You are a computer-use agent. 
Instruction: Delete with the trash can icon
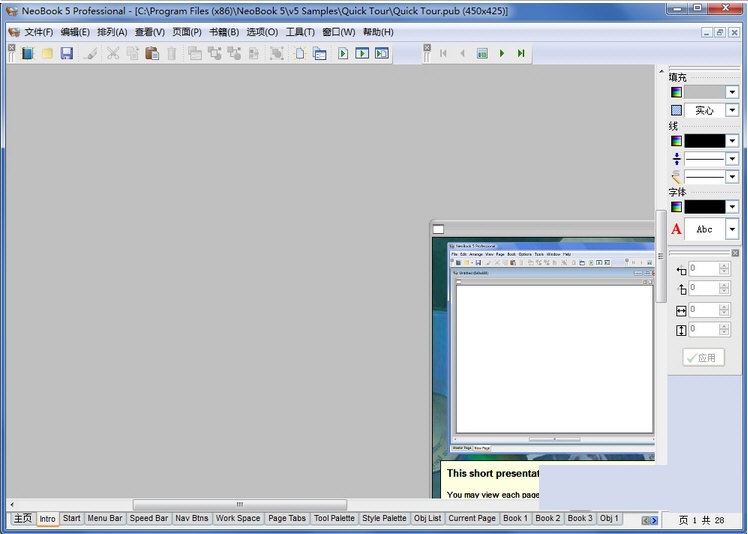click(172, 53)
